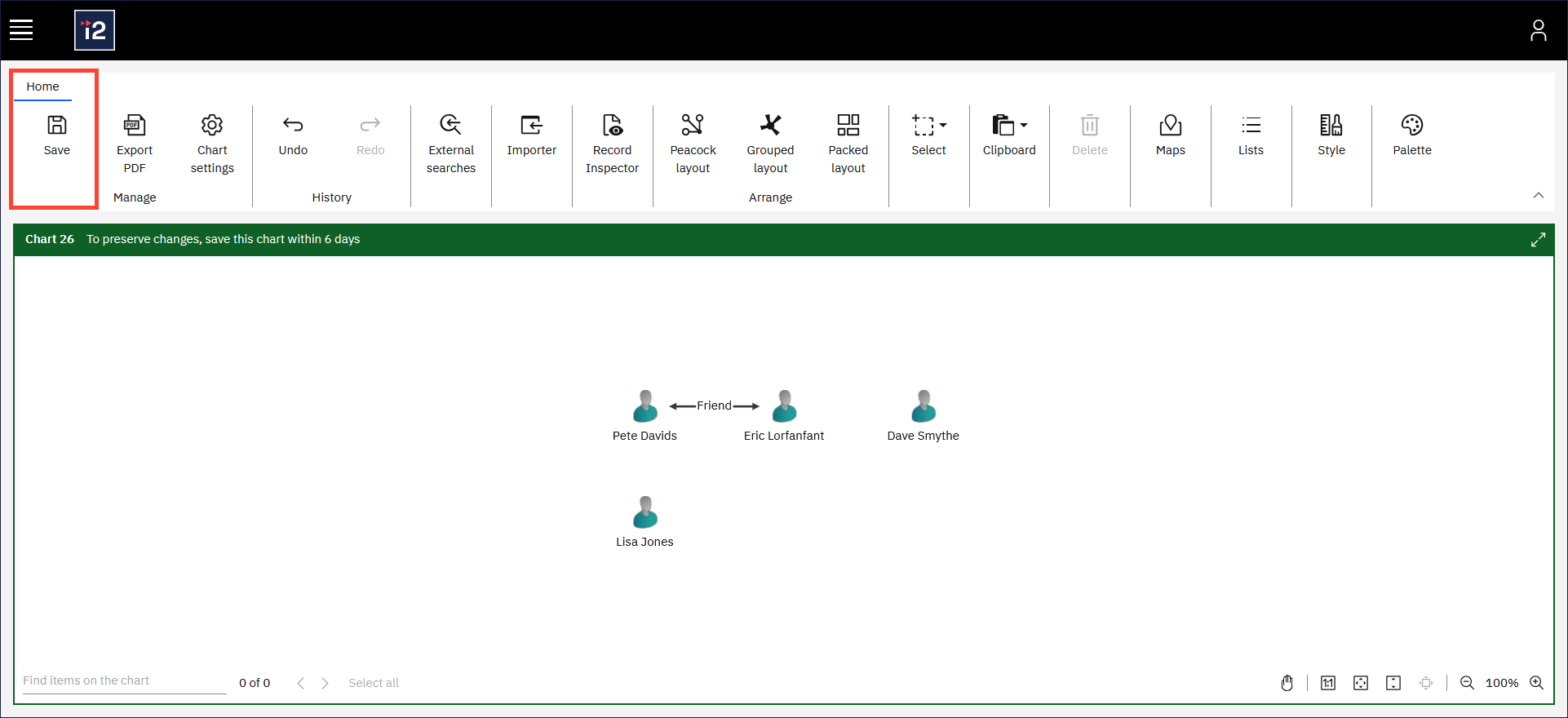Expand chart to full screen
This screenshot has height=718, width=1568.
click(1538, 240)
